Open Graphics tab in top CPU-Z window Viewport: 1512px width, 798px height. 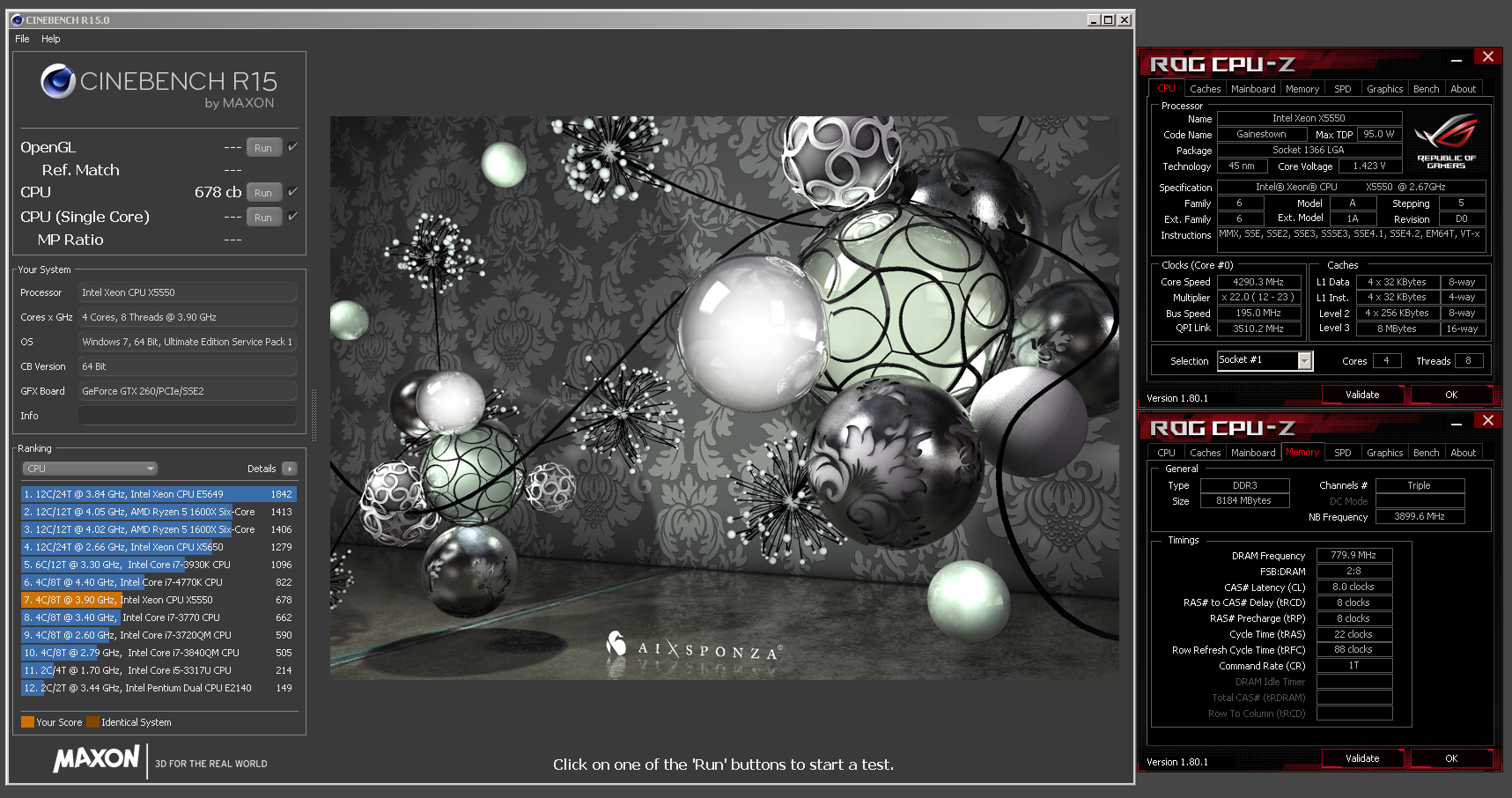(x=1384, y=89)
